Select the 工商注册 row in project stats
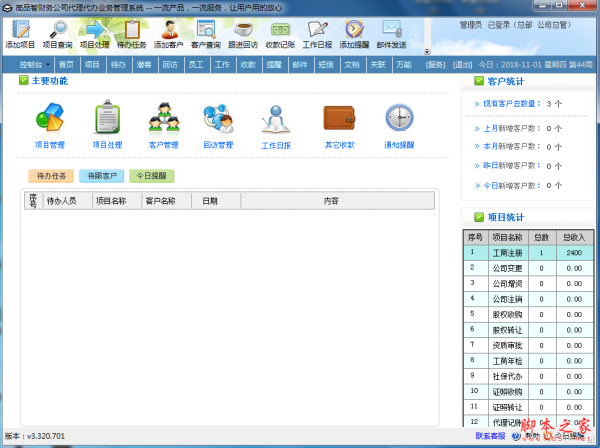 [x=528, y=253]
